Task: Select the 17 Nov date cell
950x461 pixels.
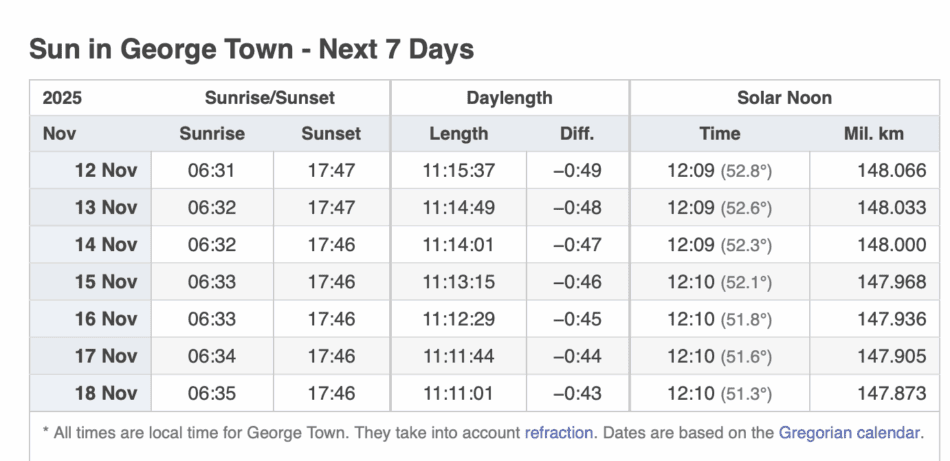Action: pos(105,356)
